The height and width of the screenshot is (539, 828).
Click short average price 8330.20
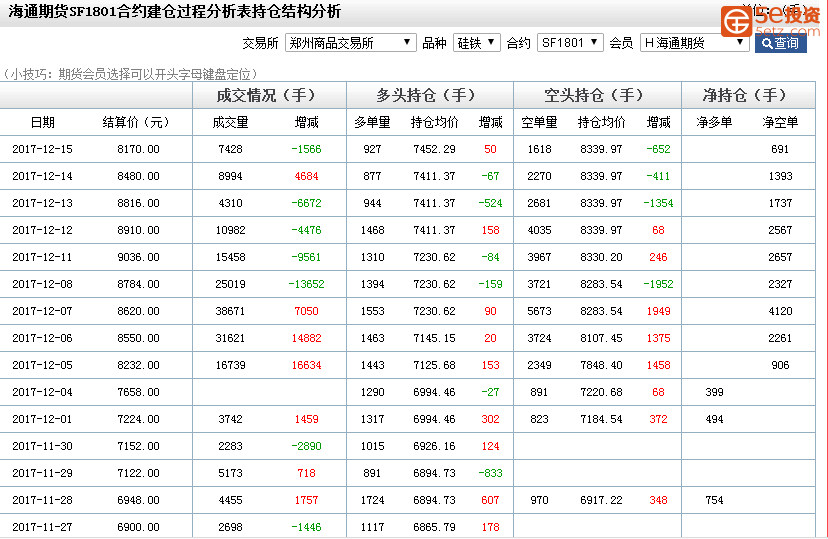click(x=601, y=257)
